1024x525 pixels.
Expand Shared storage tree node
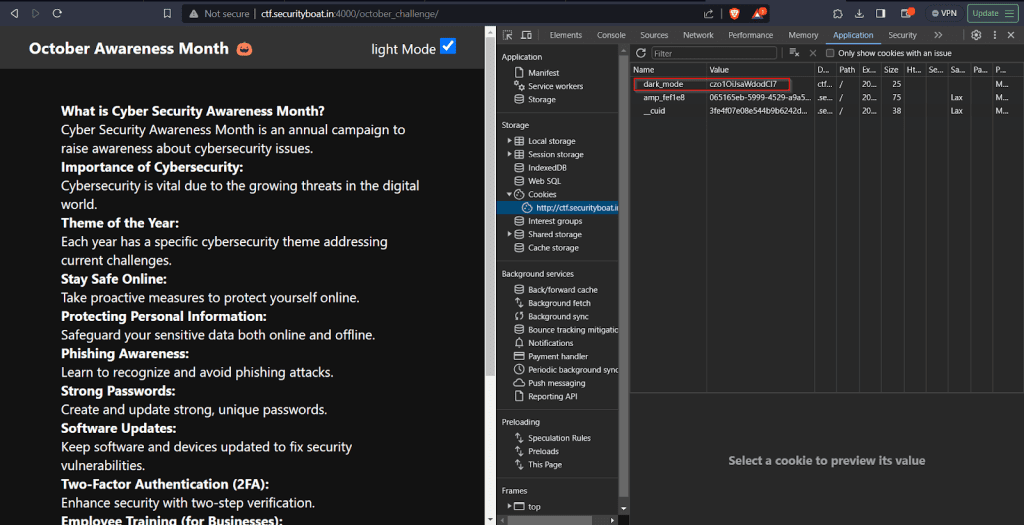click(509, 234)
